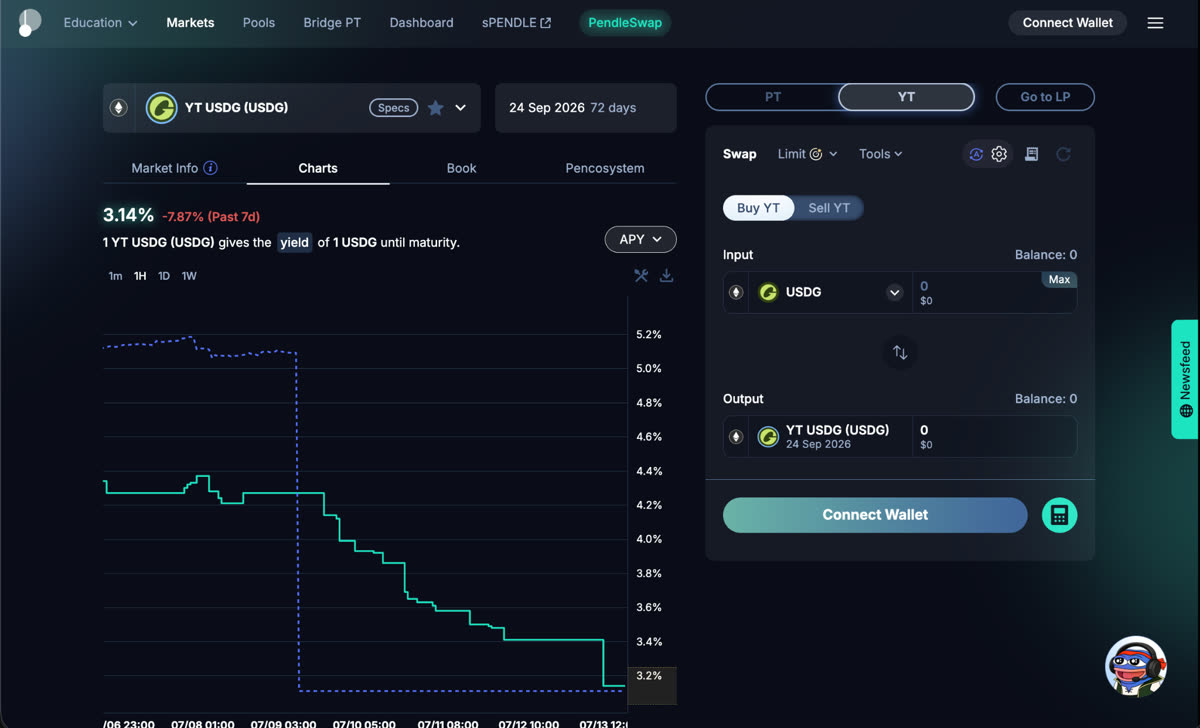Click Ethereum icon in Input row
The height and width of the screenshot is (728, 1200).
(736, 292)
